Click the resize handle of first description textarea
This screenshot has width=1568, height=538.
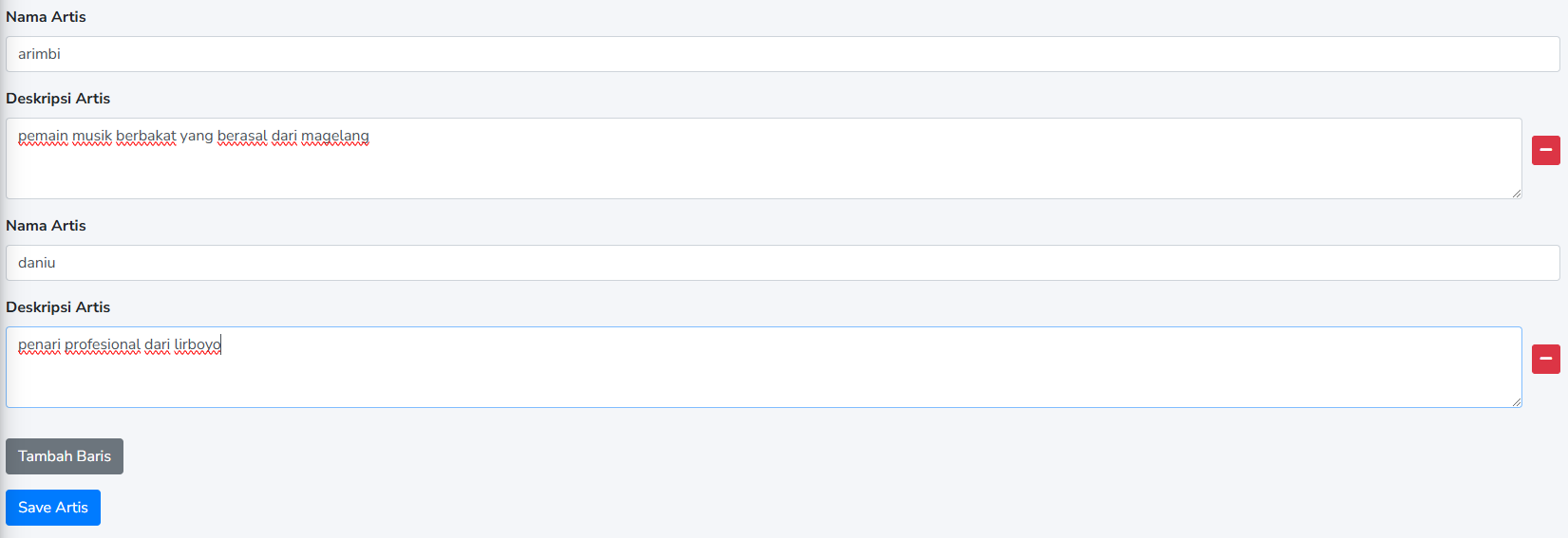click(1516, 193)
